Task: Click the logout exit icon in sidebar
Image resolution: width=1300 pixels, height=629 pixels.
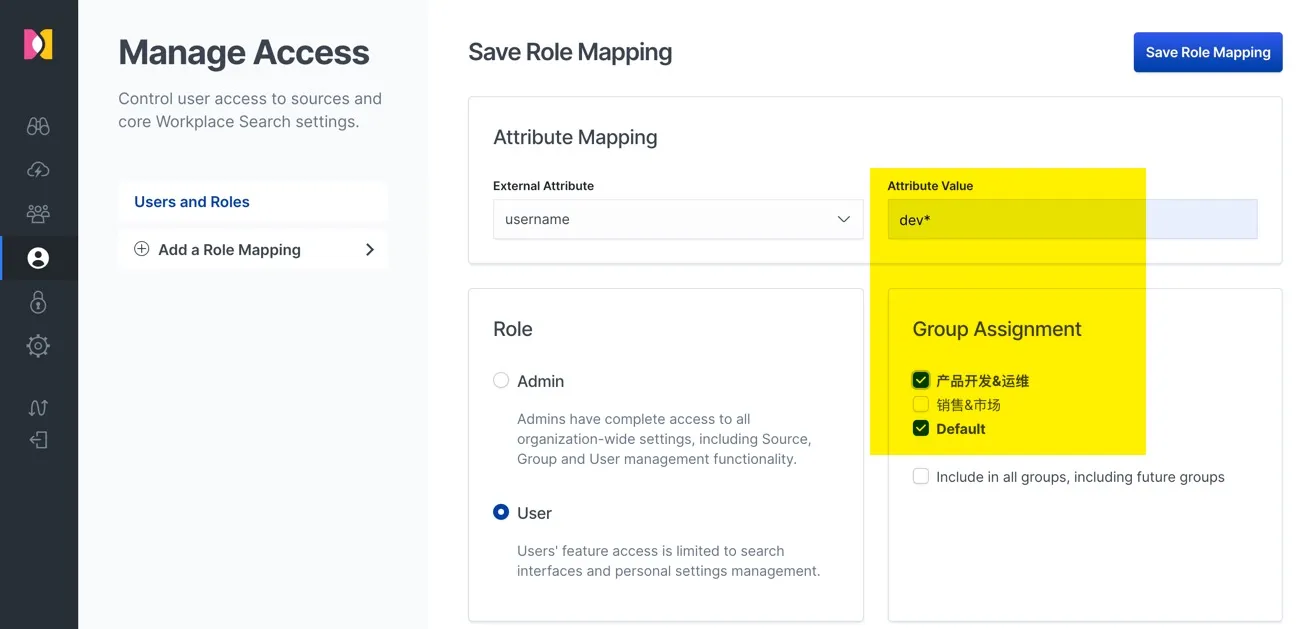Action: (38, 440)
